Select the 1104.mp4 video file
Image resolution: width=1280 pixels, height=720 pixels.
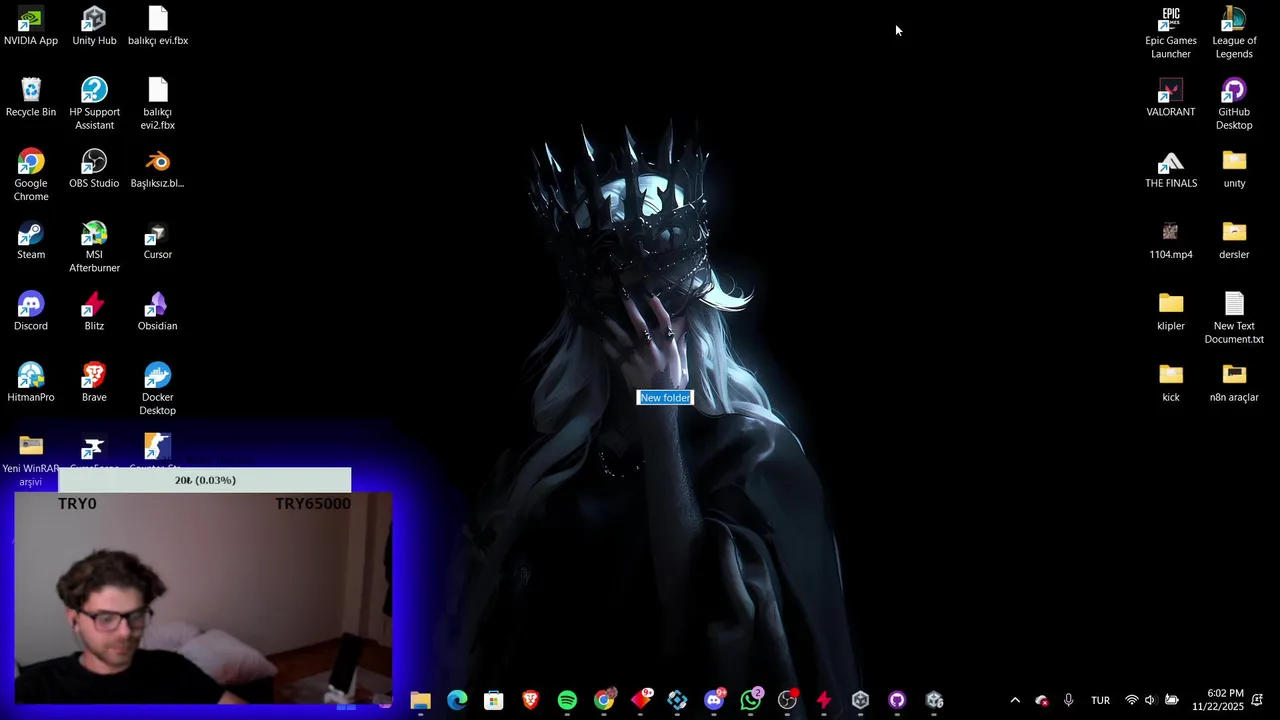tap(1171, 241)
